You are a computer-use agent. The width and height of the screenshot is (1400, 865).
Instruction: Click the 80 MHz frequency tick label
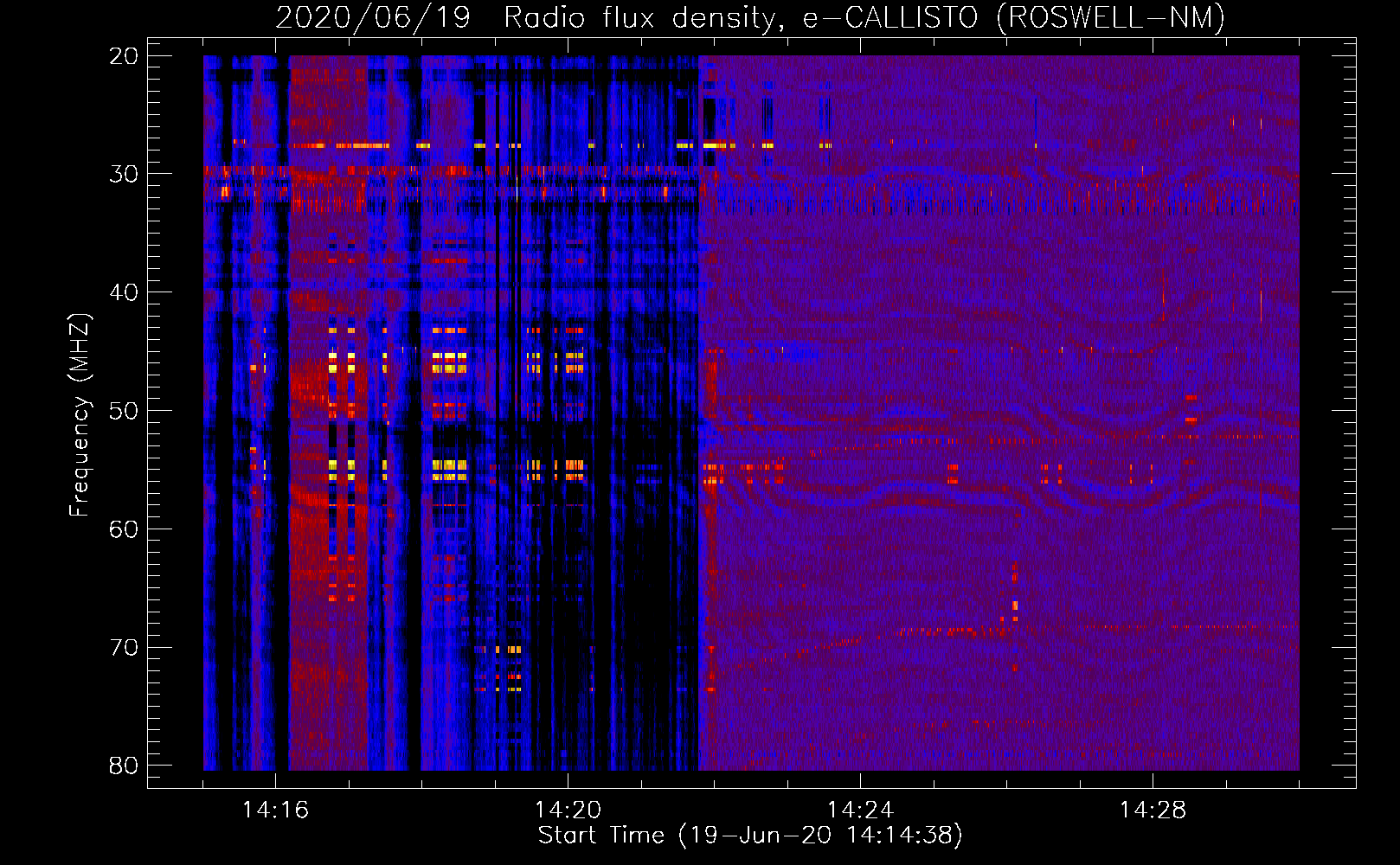tap(124, 766)
